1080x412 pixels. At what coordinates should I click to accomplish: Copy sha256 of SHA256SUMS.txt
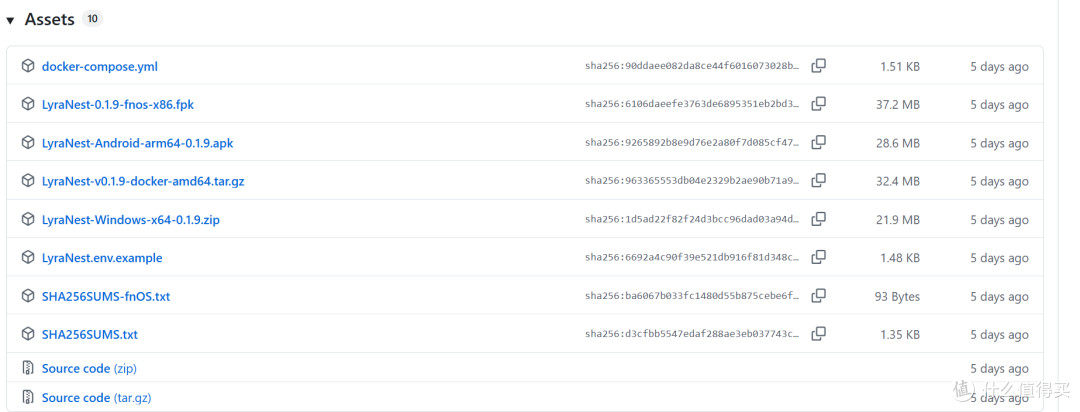point(818,334)
